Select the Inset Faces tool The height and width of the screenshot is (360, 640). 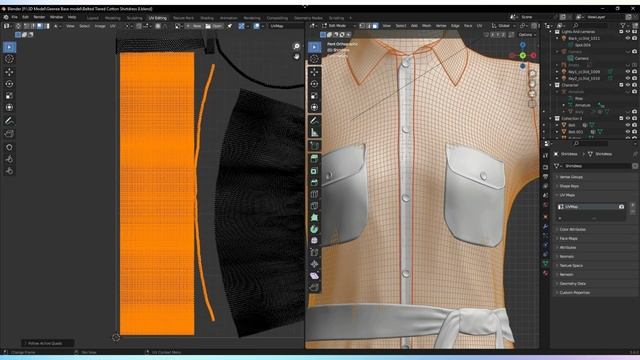314,171
